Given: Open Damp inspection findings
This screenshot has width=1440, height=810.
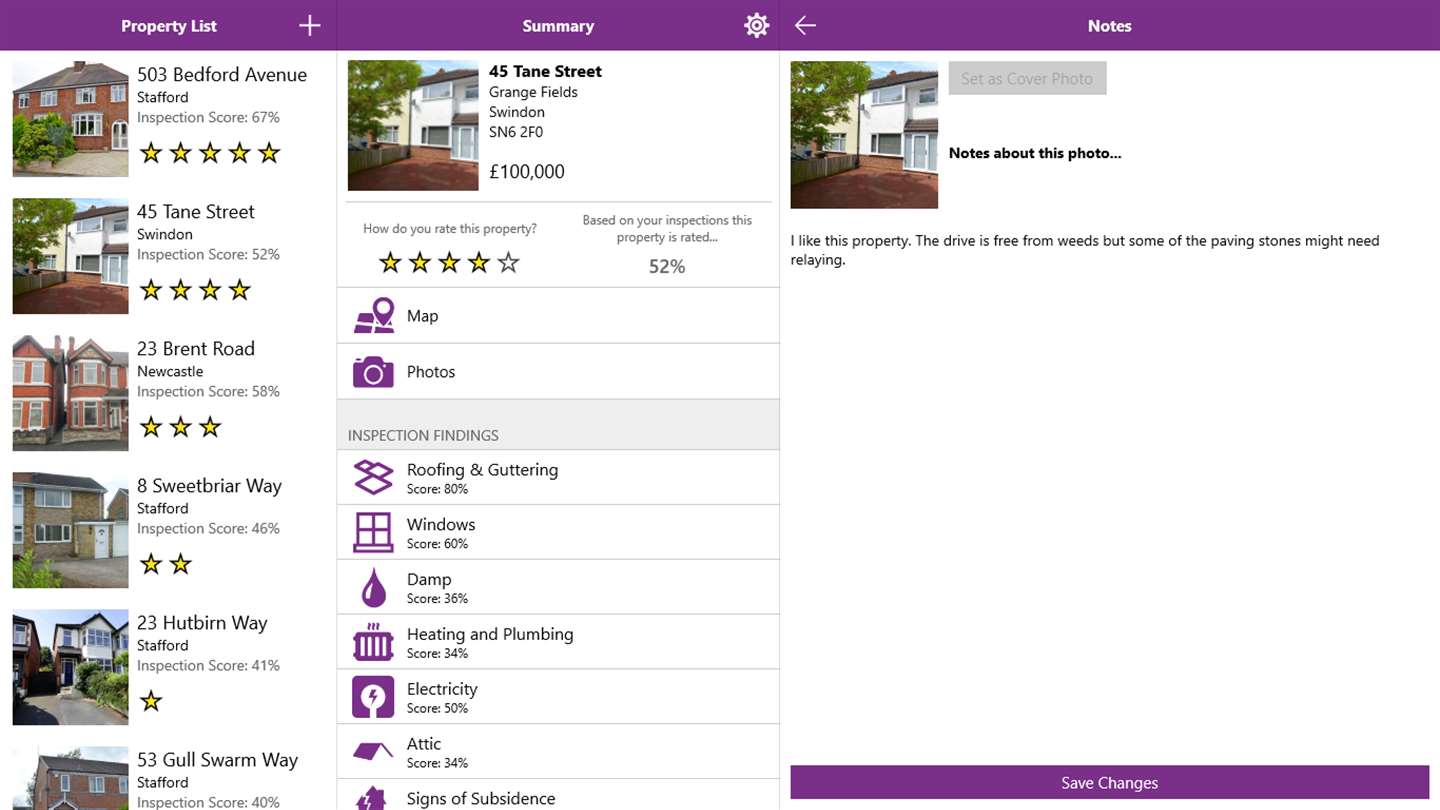Looking at the screenshot, I should (558, 588).
